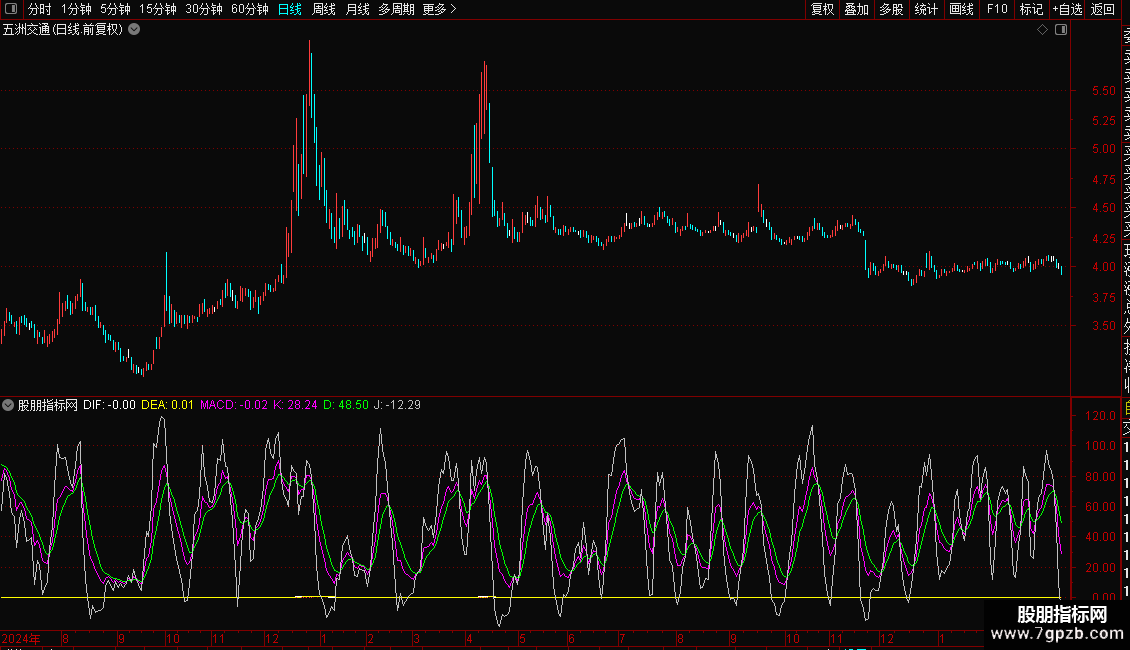Toggle the left sidebar panel icon
Image resolution: width=1130 pixels, height=650 pixels.
(x=11, y=9)
